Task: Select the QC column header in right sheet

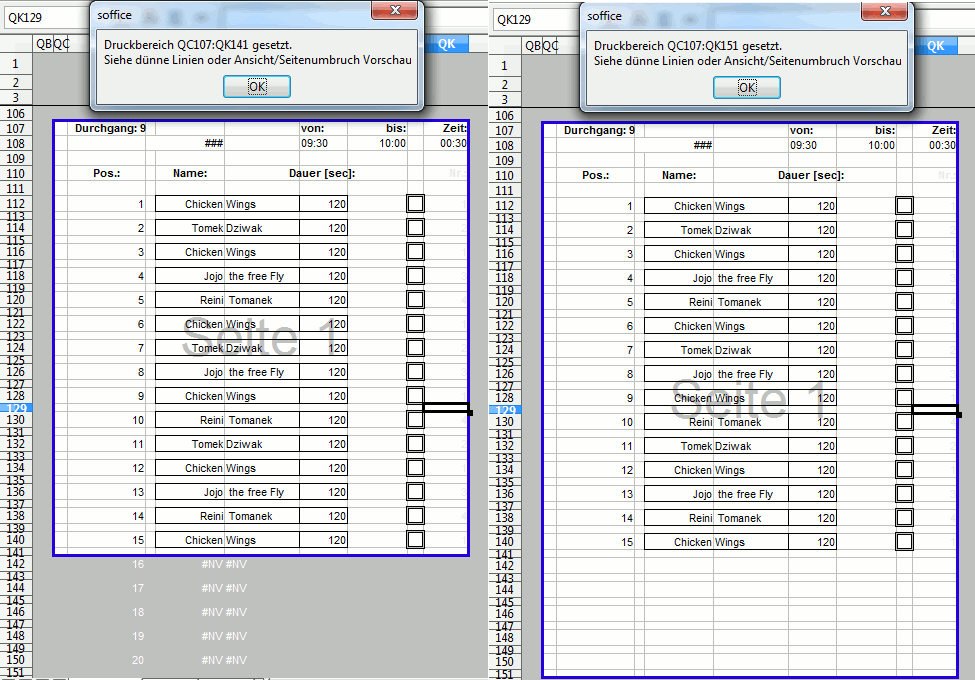Action: pyautogui.click(x=551, y=45)
